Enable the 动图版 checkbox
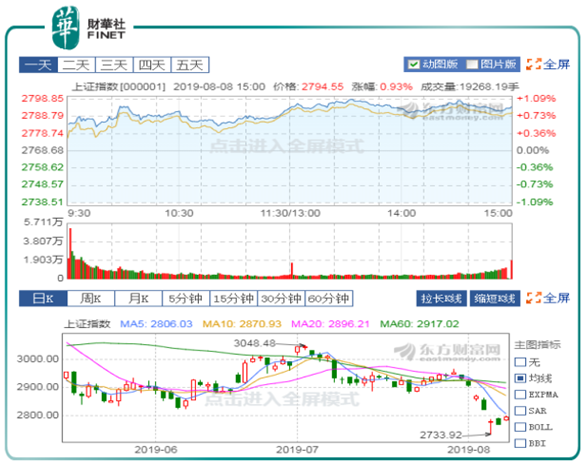This screenshot has width=586, height=466. coord(413,65)
